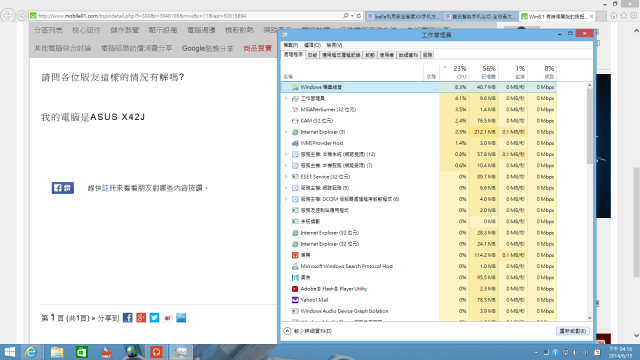Switch to the Startup tab
This screenshot has width=640, height=360.
[370, 55]
